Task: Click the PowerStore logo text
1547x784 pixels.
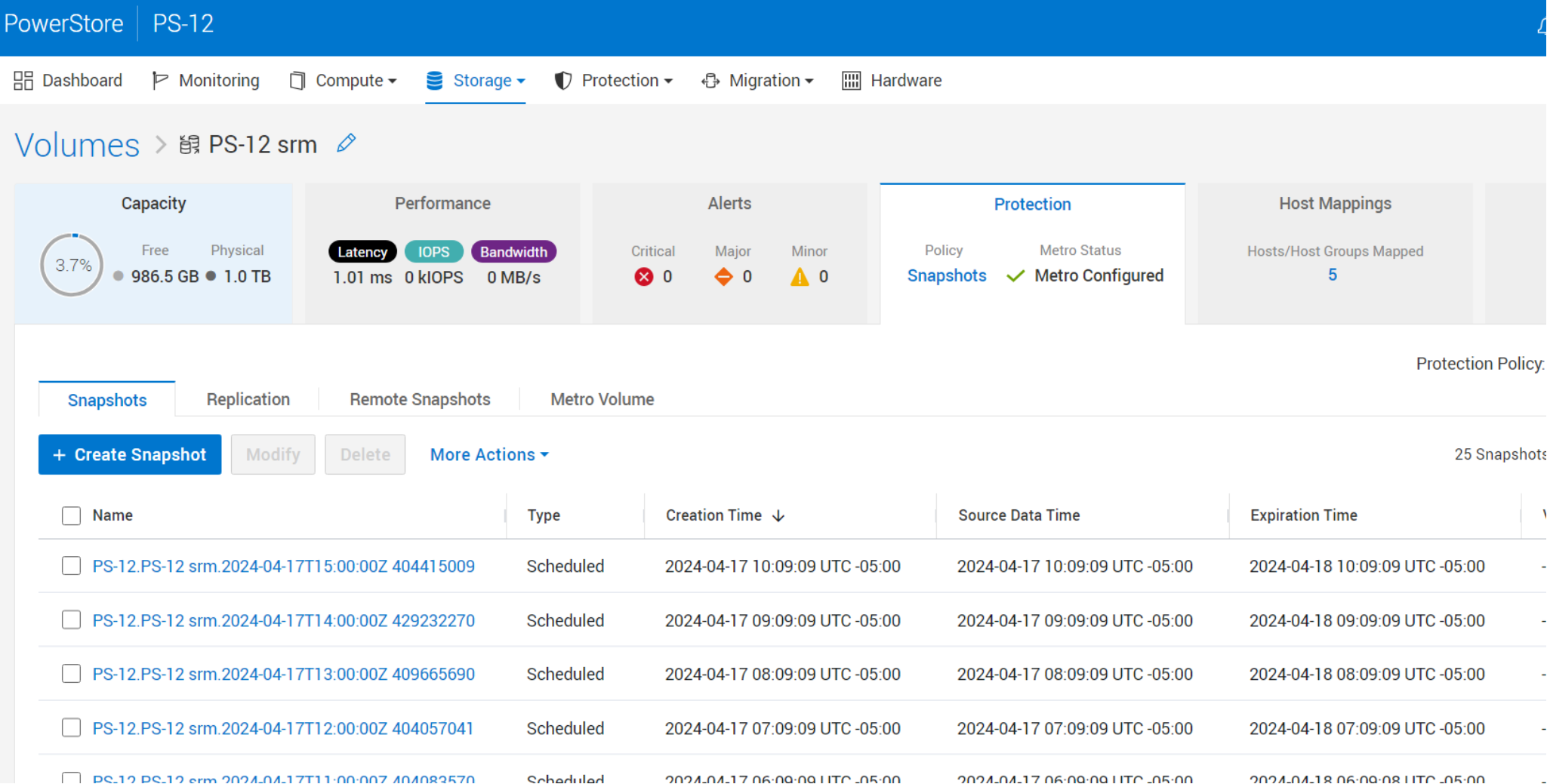Action: click(63, 23)
